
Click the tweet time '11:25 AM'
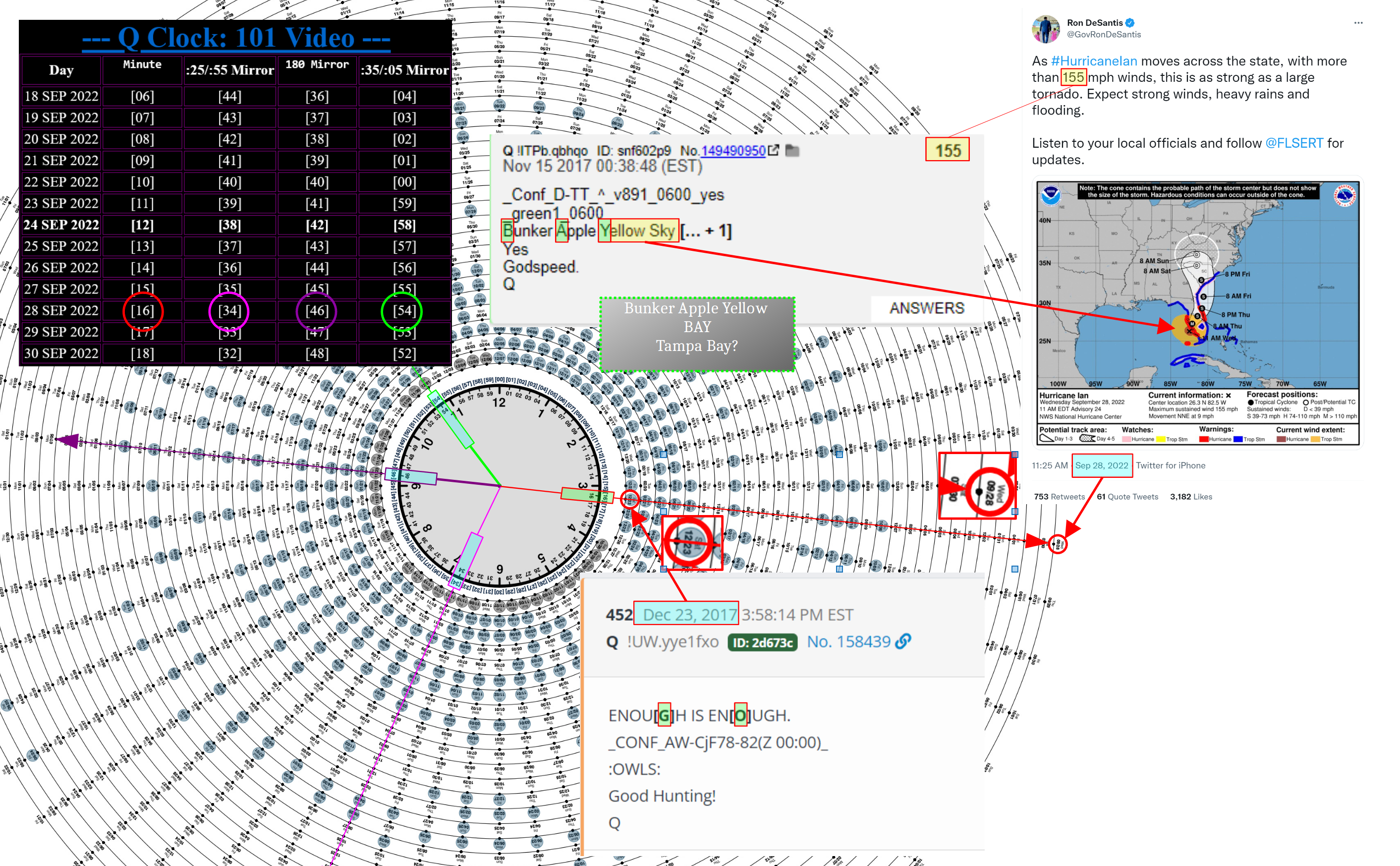point(1050,465)
